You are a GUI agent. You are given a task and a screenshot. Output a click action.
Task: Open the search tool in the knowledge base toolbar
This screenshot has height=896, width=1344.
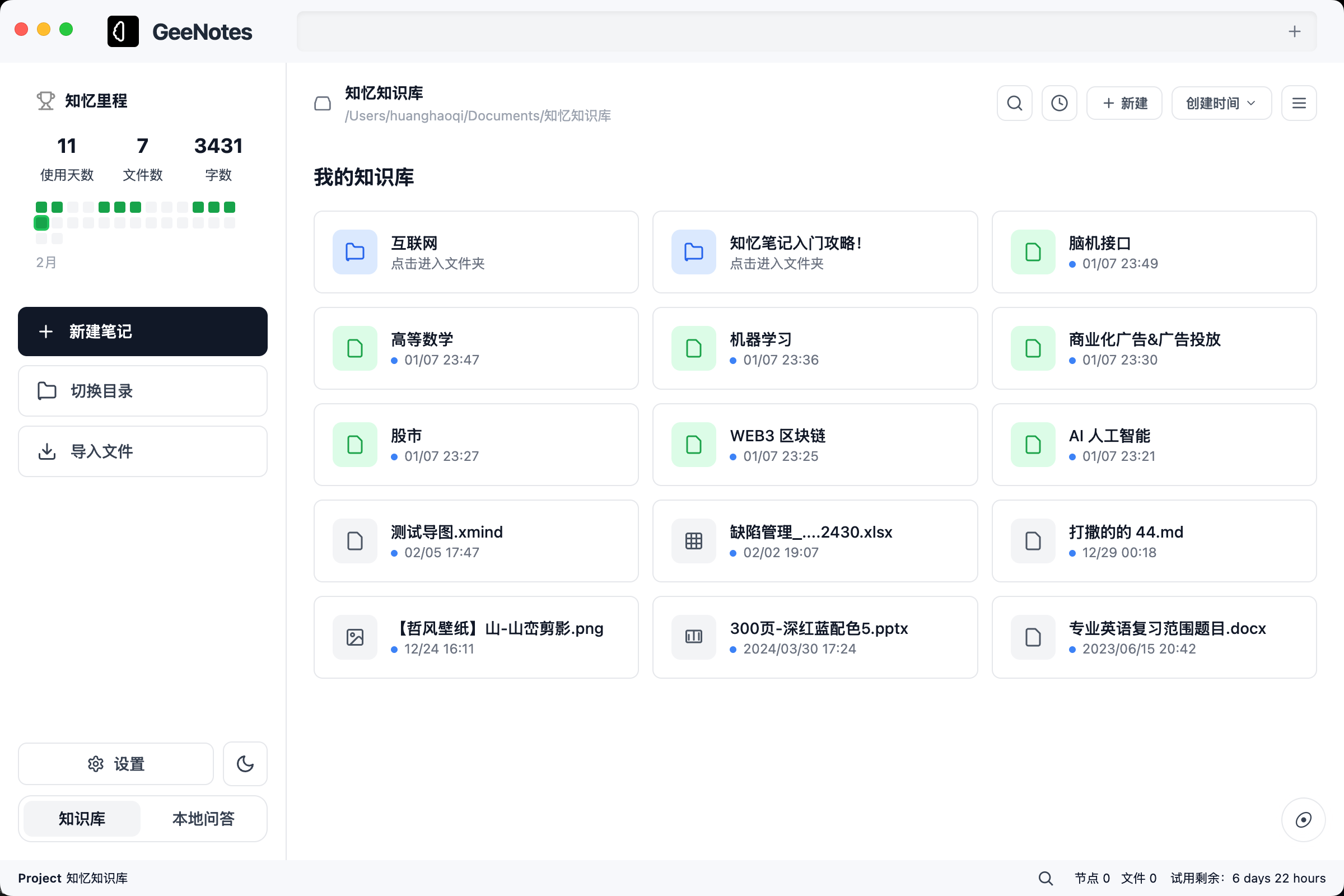[x=1014, y=103]
